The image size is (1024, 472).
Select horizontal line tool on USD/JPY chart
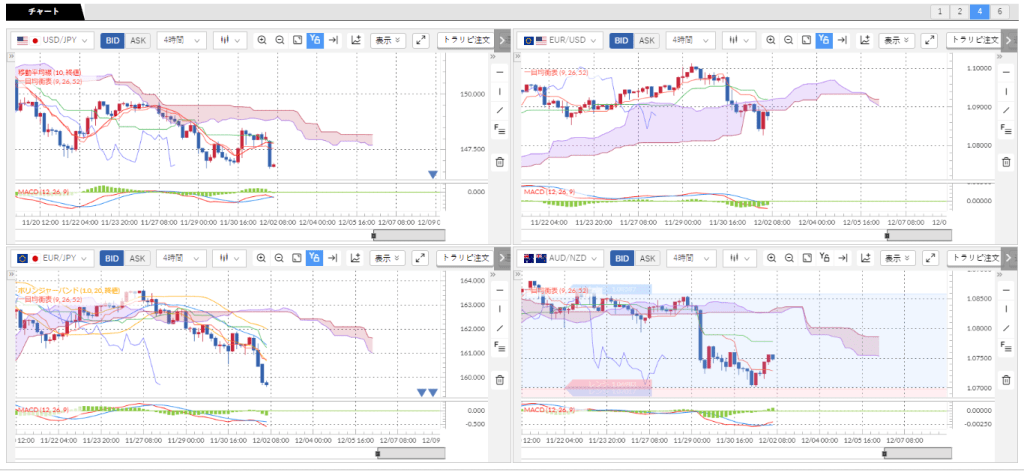pos(500,72)
